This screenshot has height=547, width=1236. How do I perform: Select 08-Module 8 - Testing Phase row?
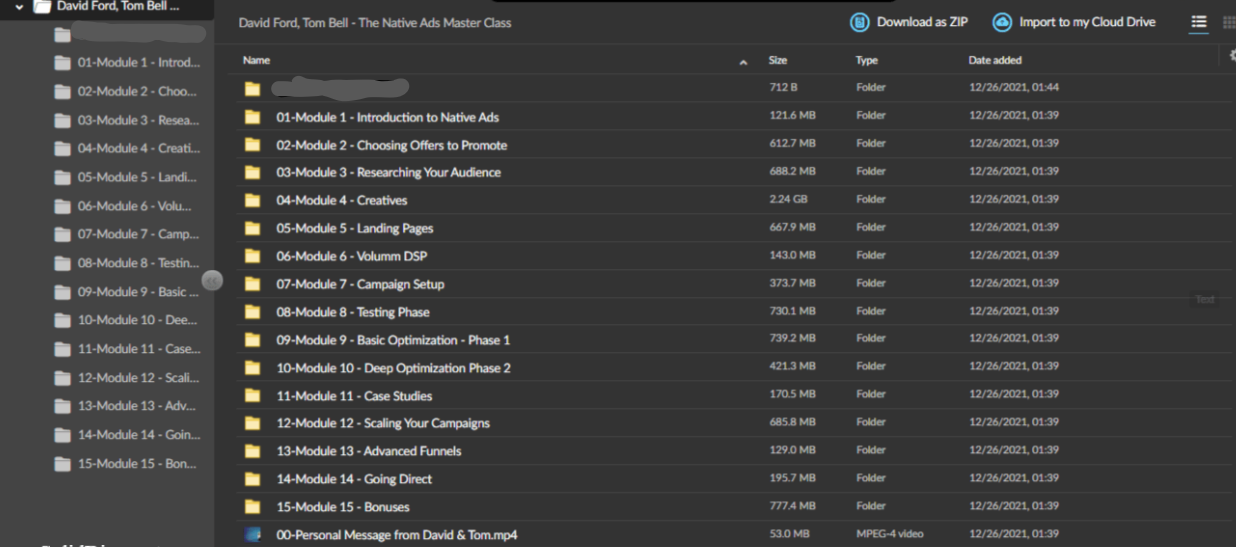coord(730,312)
